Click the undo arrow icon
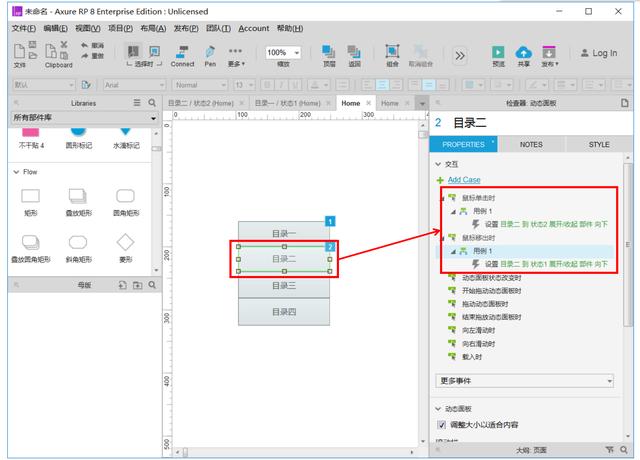The height and width of the screenshot is (460, 640). tap(84, 45)
